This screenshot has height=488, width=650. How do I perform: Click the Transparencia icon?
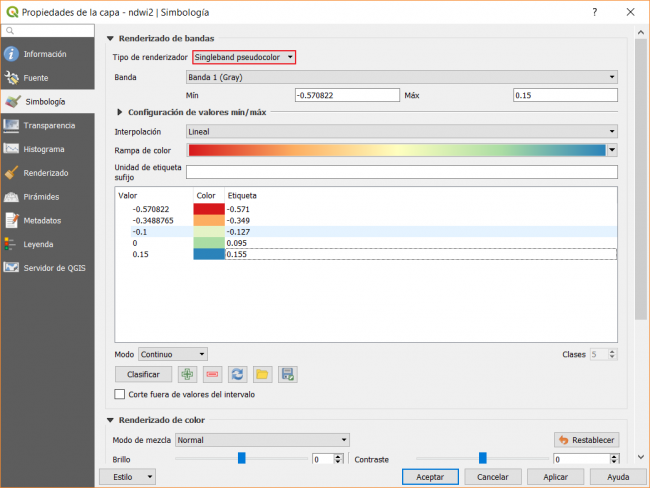(x=11, y=125)
